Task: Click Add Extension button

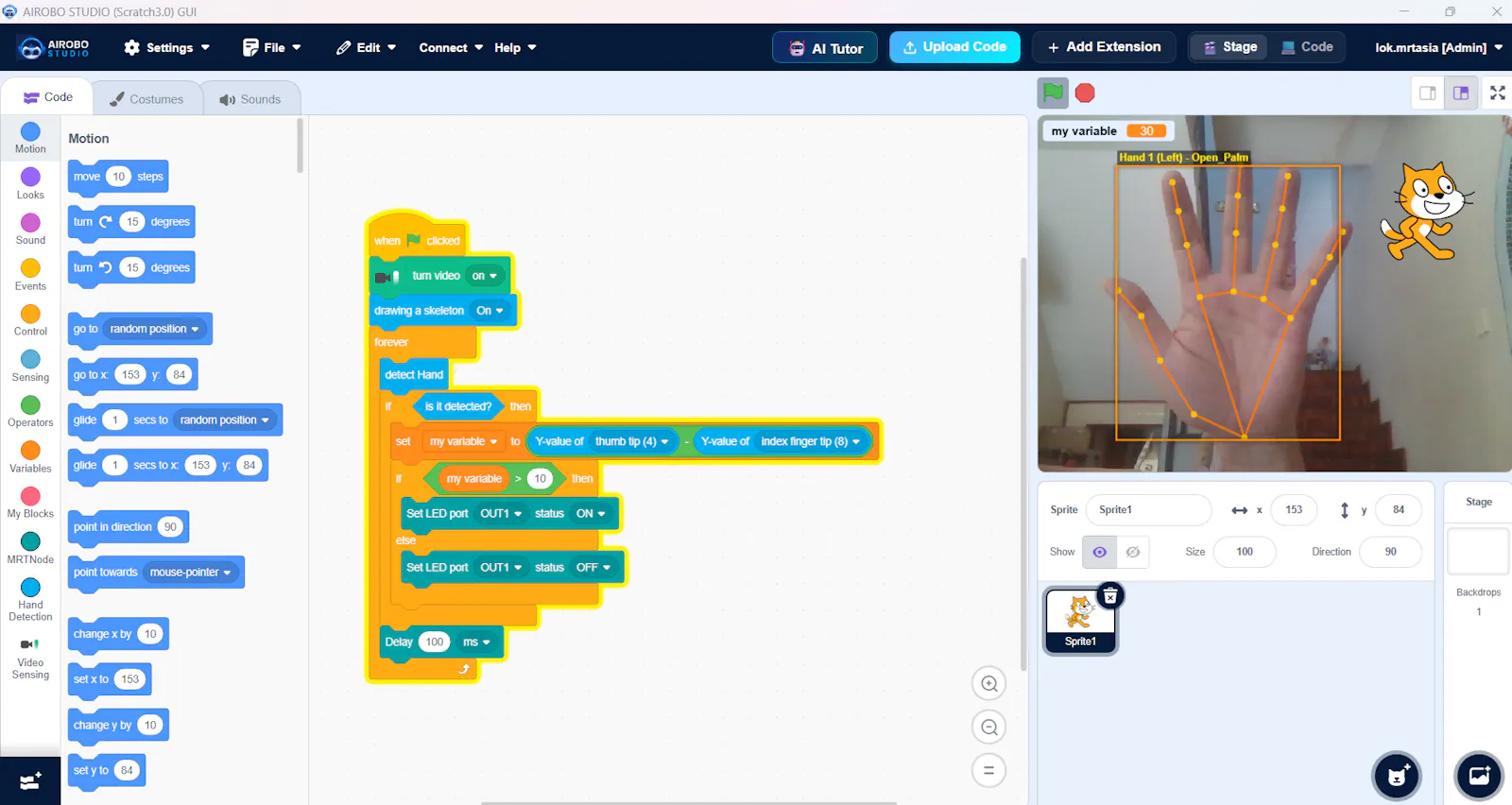Action: coord(1104,47)
